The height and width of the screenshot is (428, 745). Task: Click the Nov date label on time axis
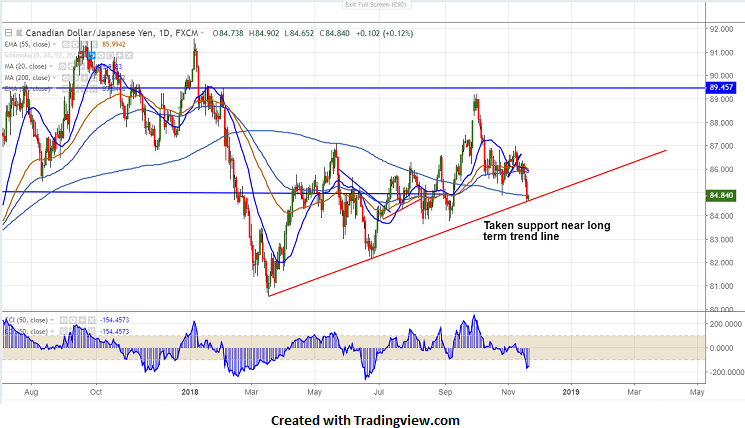508,392
